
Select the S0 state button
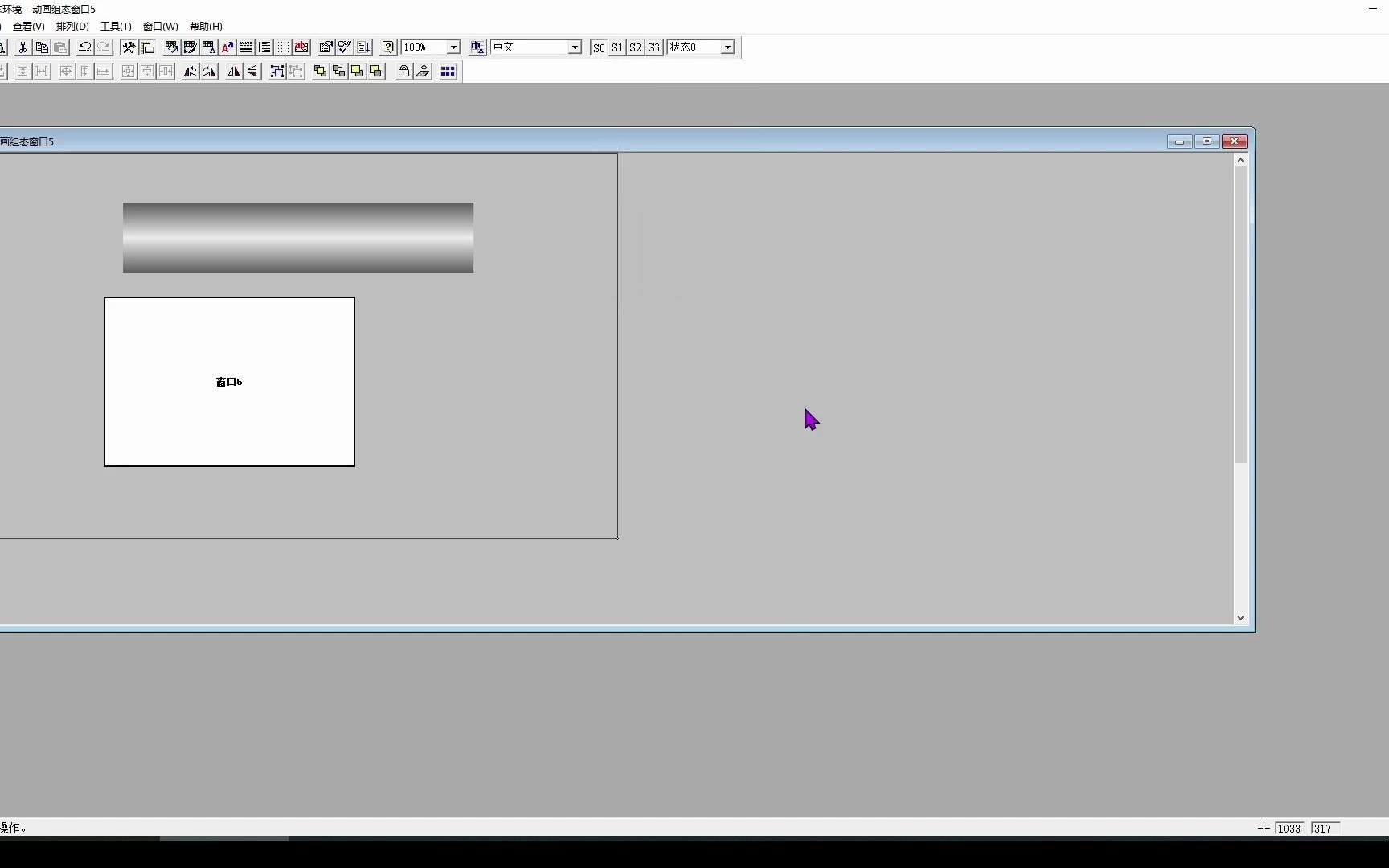(x=599, y=47)
